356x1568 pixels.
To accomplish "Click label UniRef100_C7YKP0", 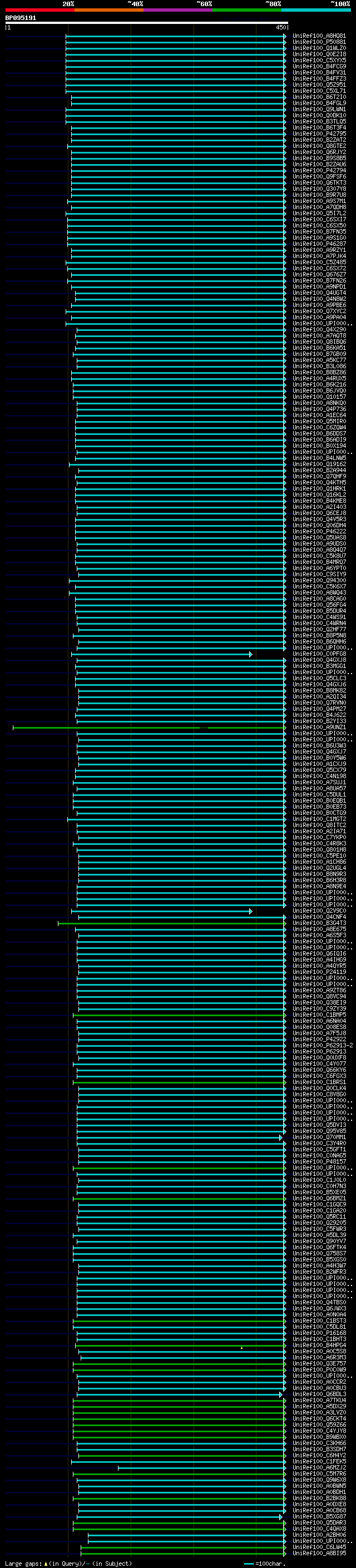I will 319,838.
